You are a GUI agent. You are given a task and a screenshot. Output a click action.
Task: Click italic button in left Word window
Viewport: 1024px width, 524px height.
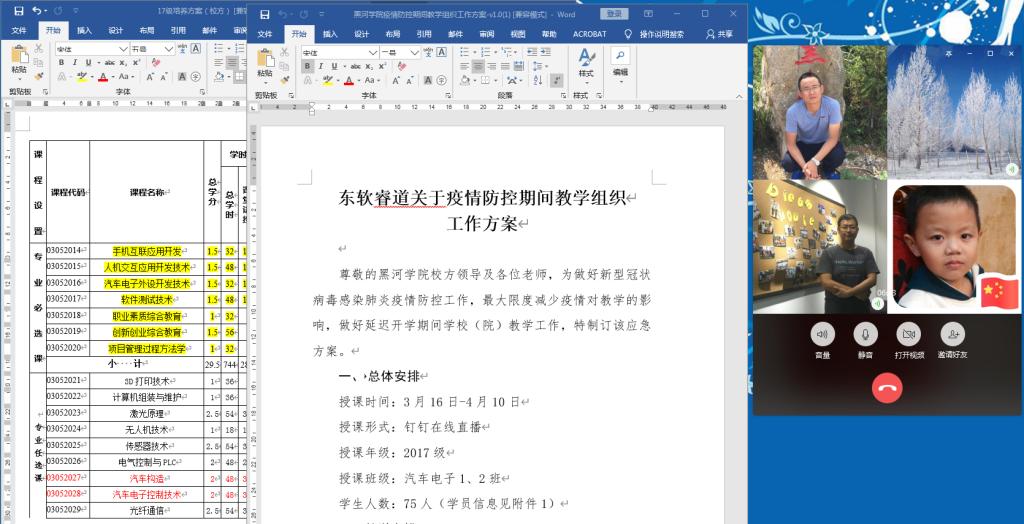click(x=75, y=62)
